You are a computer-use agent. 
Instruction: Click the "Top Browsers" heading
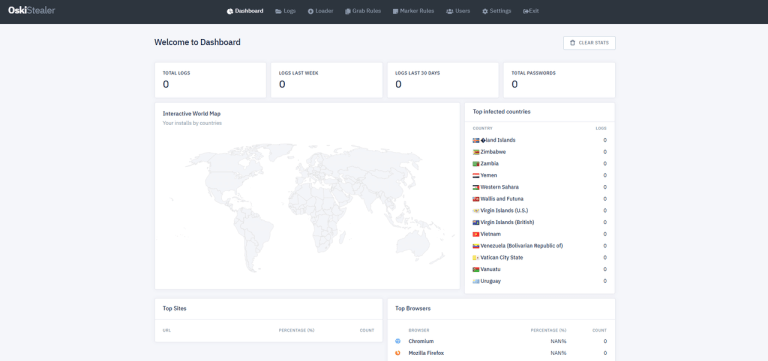click(413, 309)
